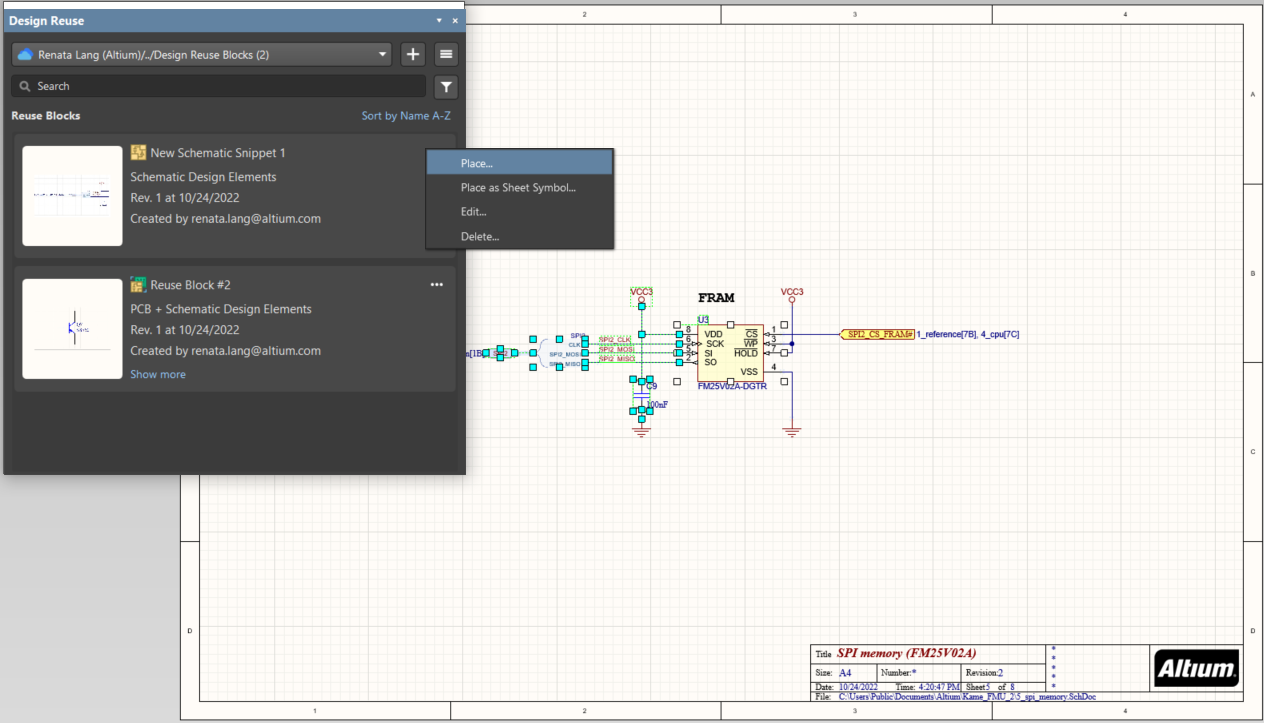The image size is (1264, 723).
Task: Choose Edit... in the context menu
Action: tap(473, 212)
